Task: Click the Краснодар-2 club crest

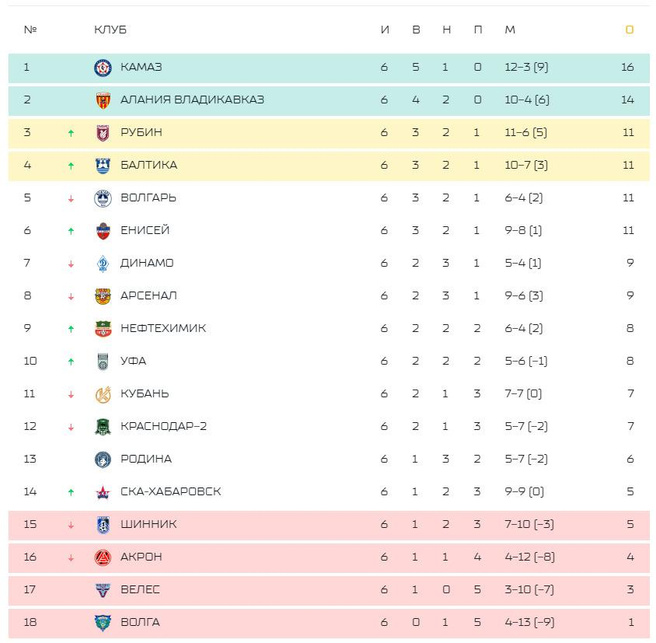Action: (x=102, y=427)
